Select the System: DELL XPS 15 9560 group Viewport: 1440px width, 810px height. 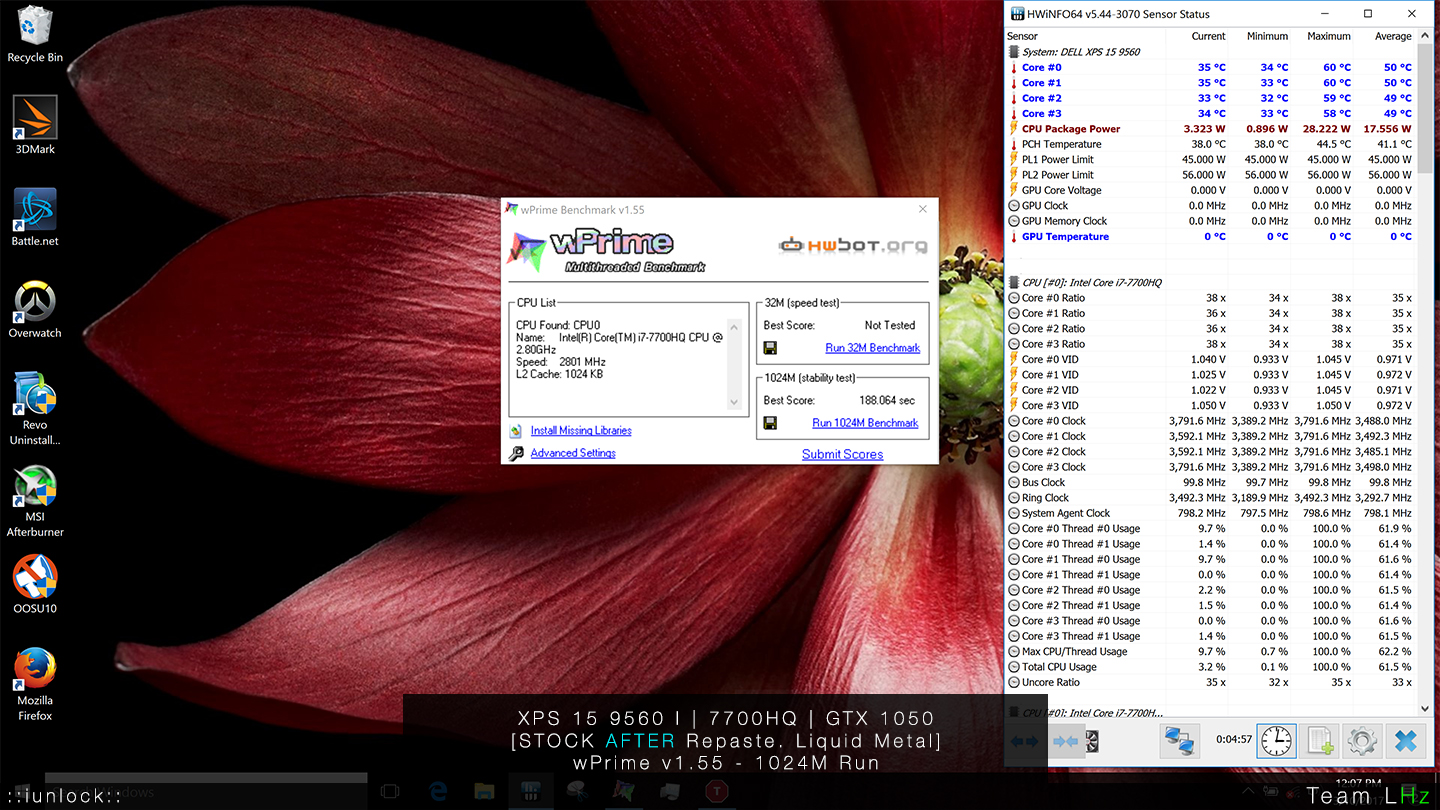click(x=1210, y=52)
